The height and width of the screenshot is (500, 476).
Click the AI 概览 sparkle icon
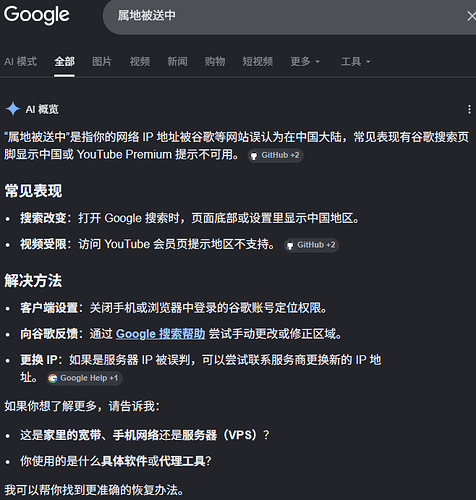tap(13, 109)
